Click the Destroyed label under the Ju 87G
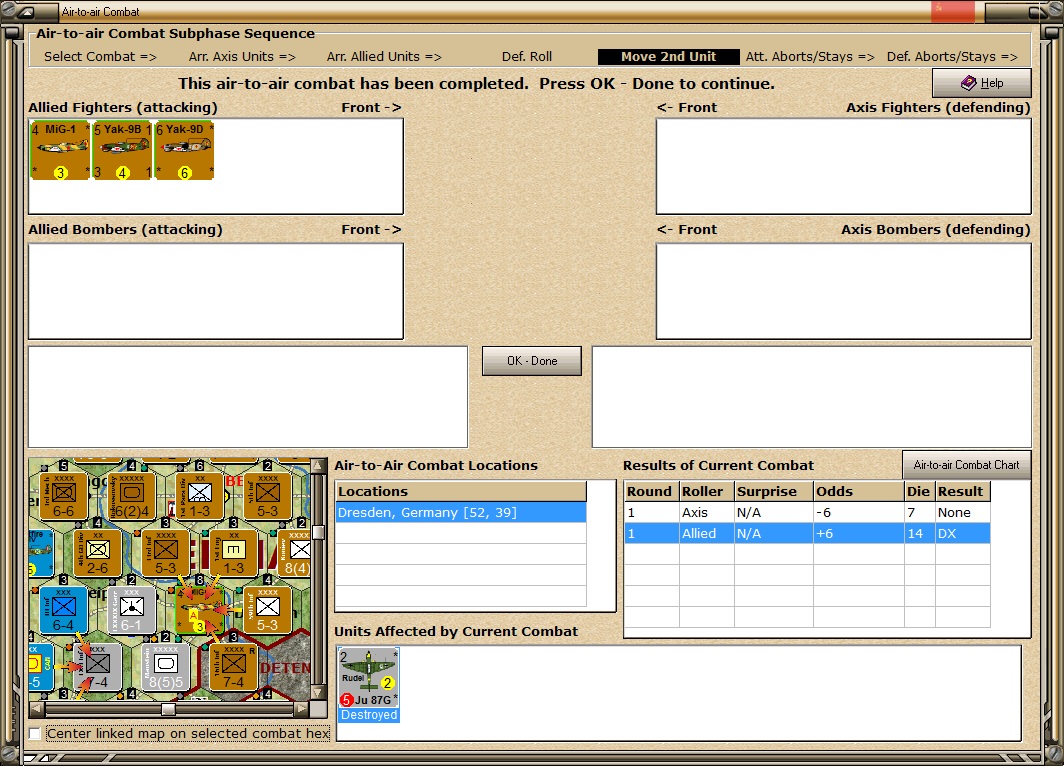This screenshot has width=1064, height=766. [x=369, y=715]
